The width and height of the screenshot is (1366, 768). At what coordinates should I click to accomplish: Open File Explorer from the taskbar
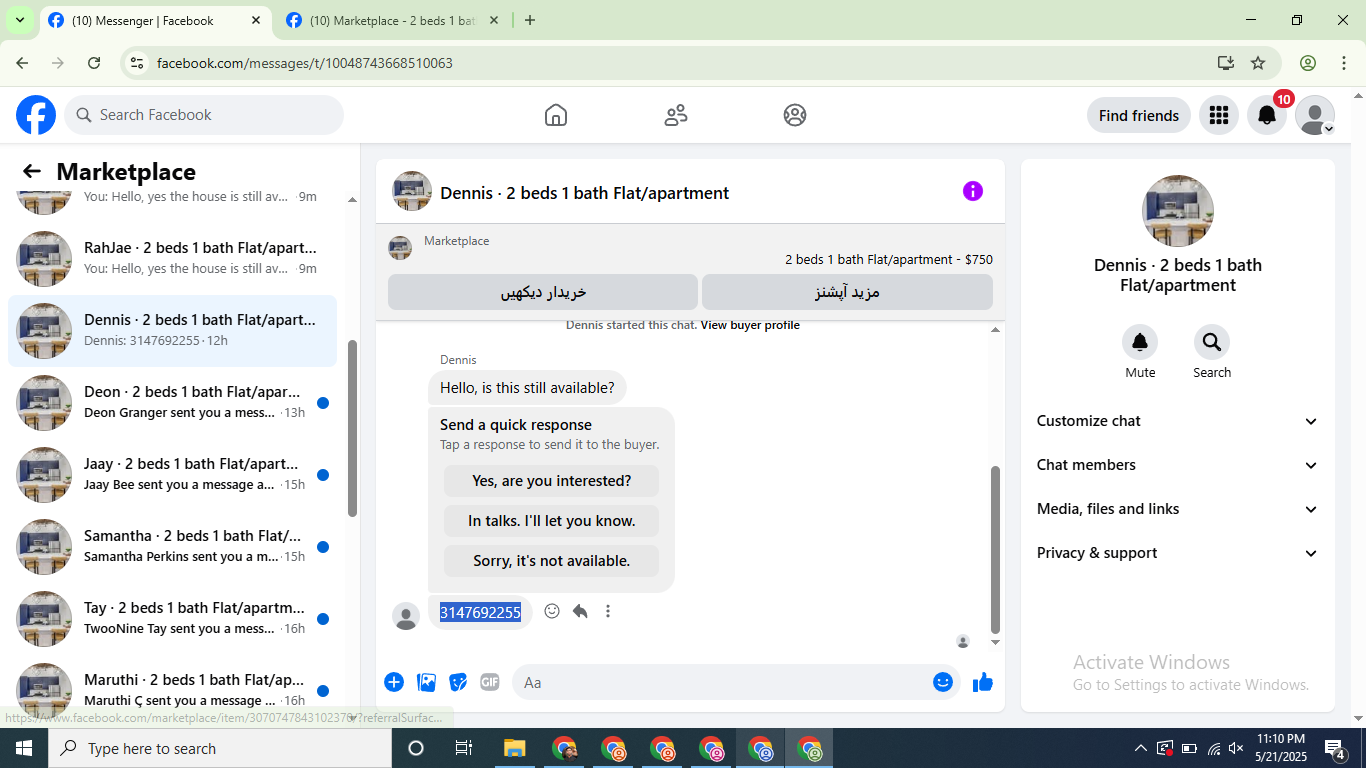tap(514, 748)
